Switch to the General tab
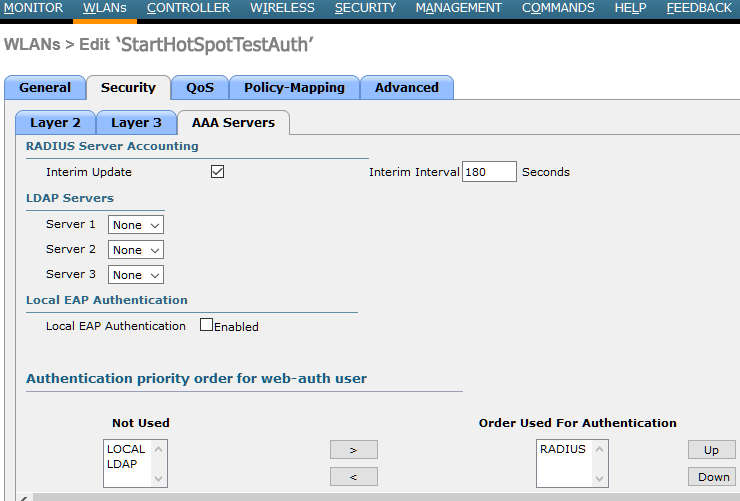This screenshot has width=740, height=501. 45,88
